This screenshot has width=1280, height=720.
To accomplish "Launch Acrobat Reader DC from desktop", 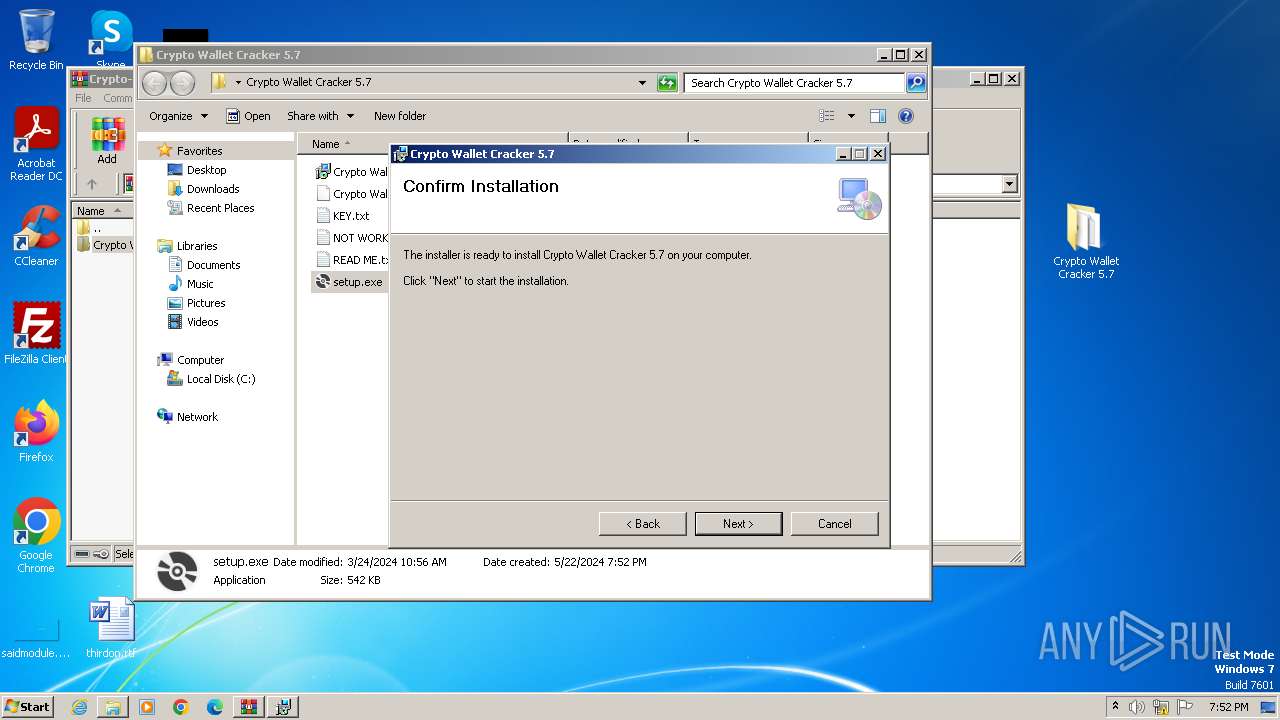I will tap(36, 145).
